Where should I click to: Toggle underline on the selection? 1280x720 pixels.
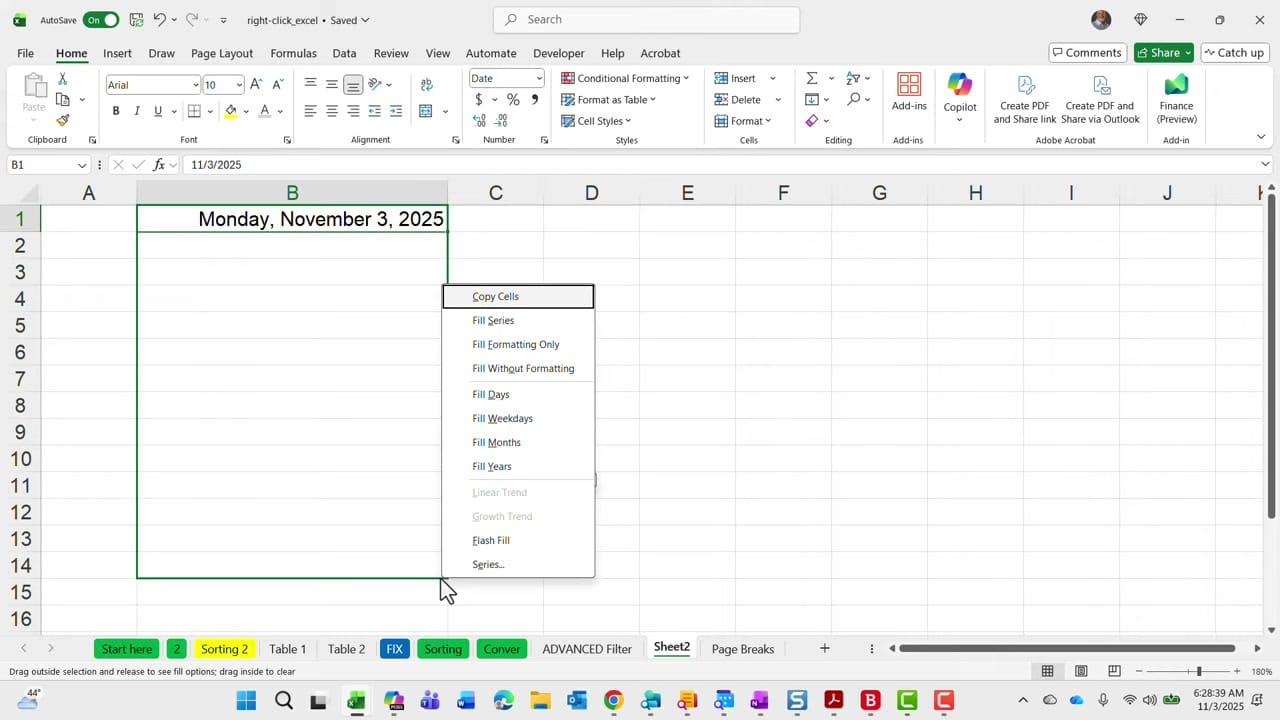(157, 110)
